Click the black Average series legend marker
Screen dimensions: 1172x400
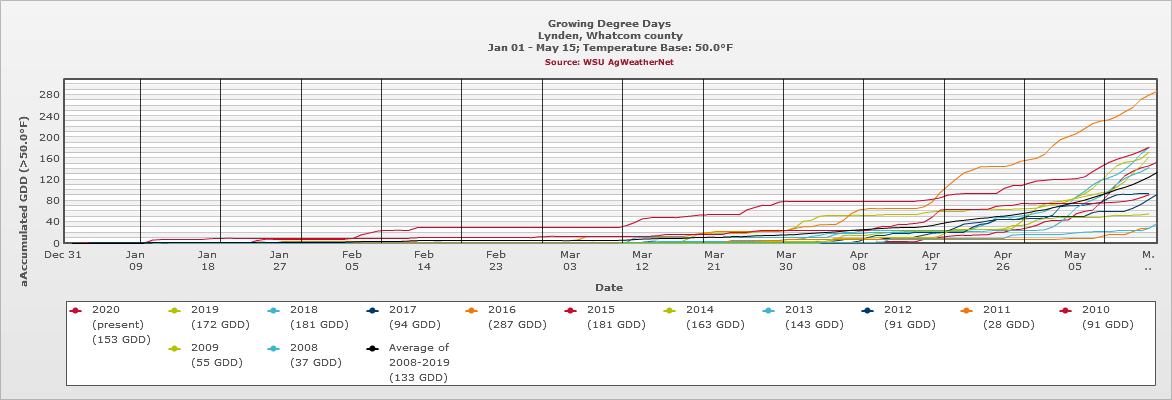click(373, 348)
